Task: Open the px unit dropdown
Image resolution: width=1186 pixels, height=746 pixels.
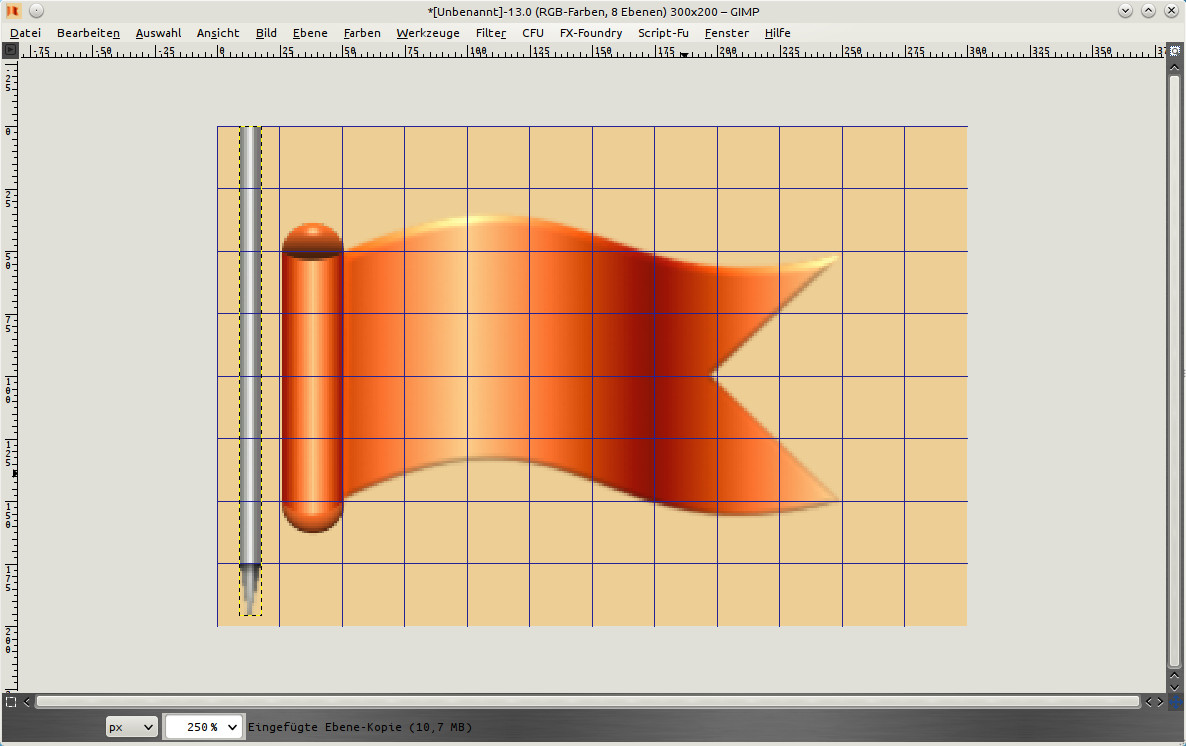Action: (132, 727)
